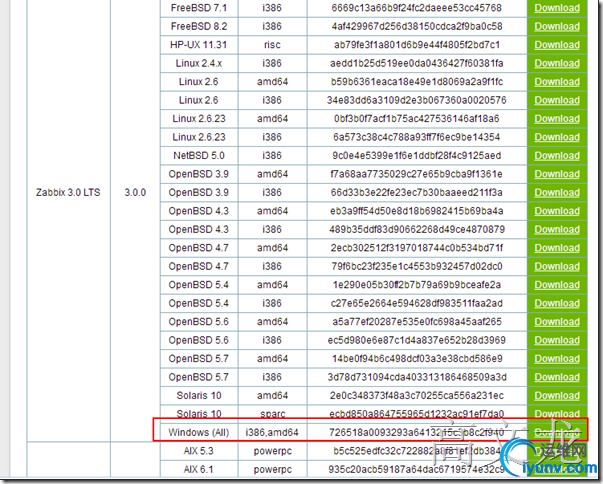Select hash '0bf3b0f7acf1b75ac427536146af18a6'
The image size is (603, 484).
tap(416, 119)
